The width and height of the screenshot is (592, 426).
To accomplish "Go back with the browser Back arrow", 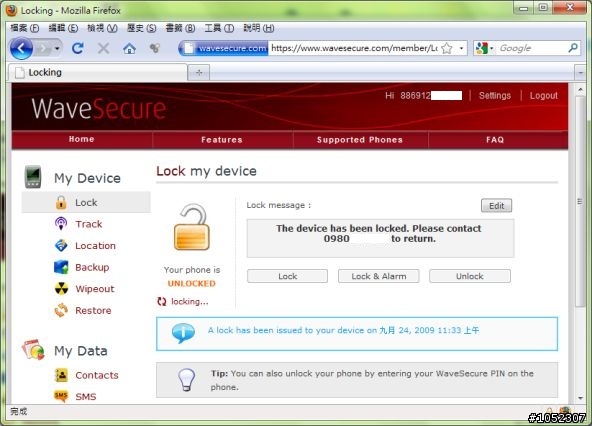I will point(21,48).
